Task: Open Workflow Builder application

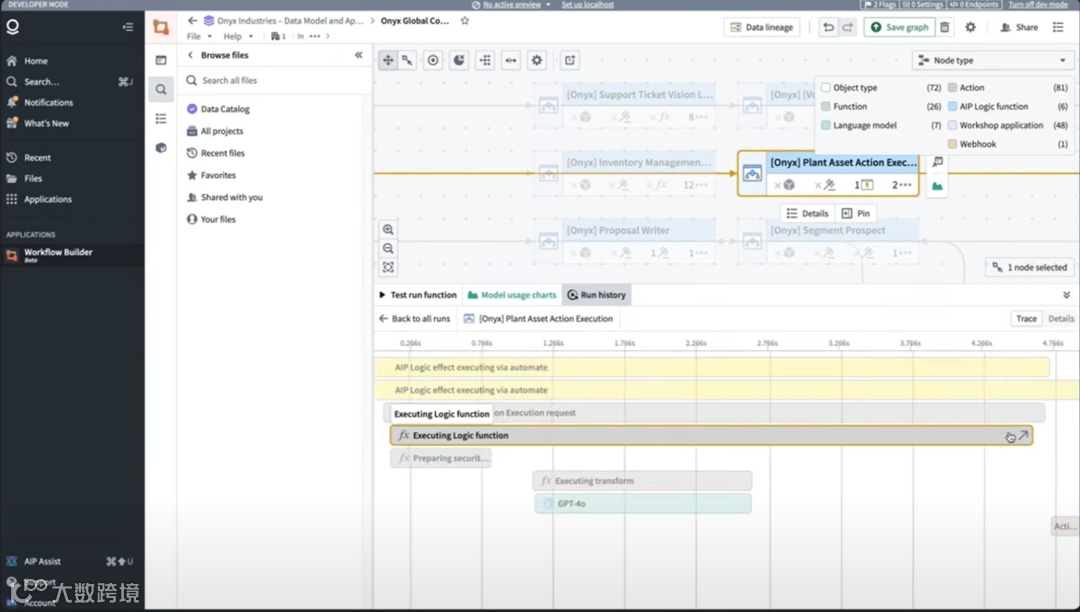Action: coord(72,255)
